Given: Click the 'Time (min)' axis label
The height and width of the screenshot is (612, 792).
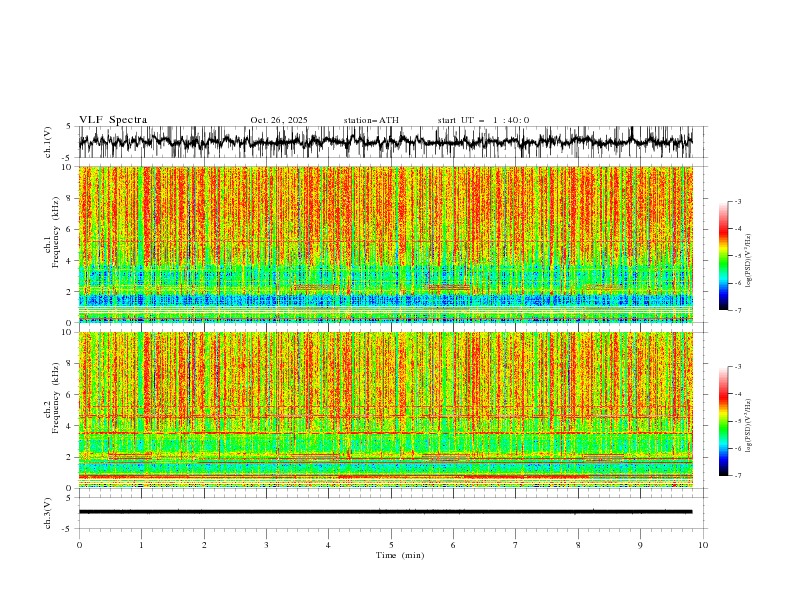Looking at the screenshot, I should pyautogui.click(x=400, y=555).
